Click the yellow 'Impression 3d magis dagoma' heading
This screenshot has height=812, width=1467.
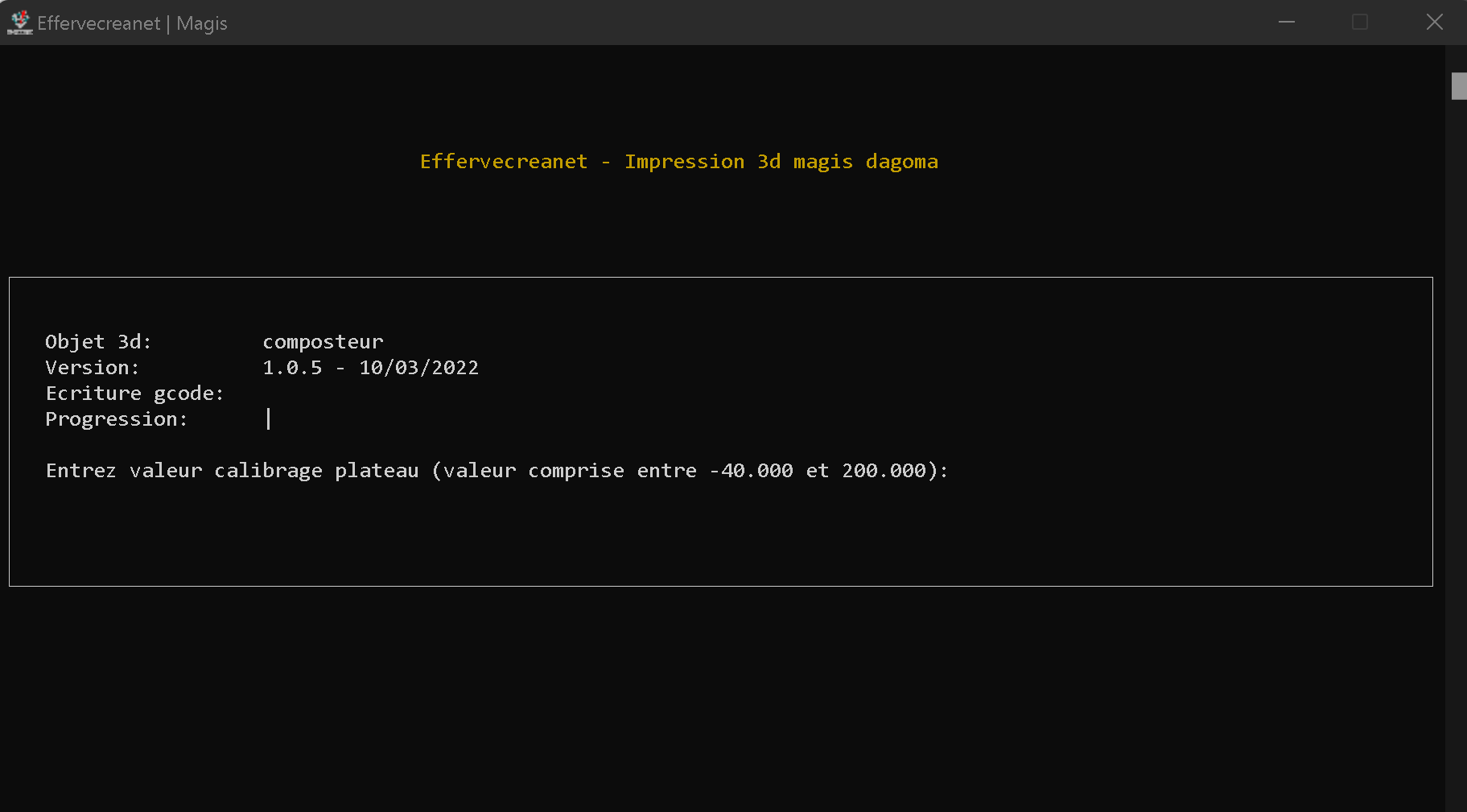(x=678, y=162)
